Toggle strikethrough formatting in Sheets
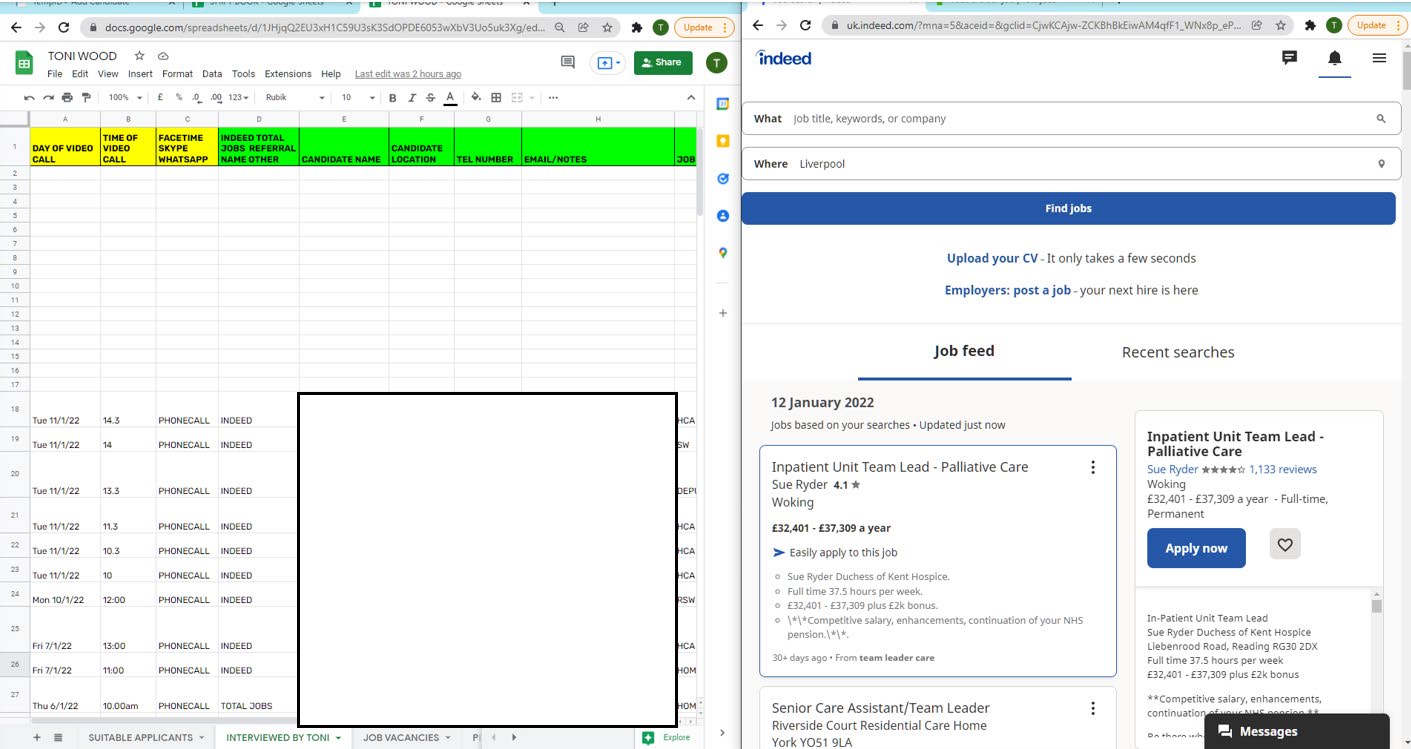1411x749 pixels. tap(430, 98)
